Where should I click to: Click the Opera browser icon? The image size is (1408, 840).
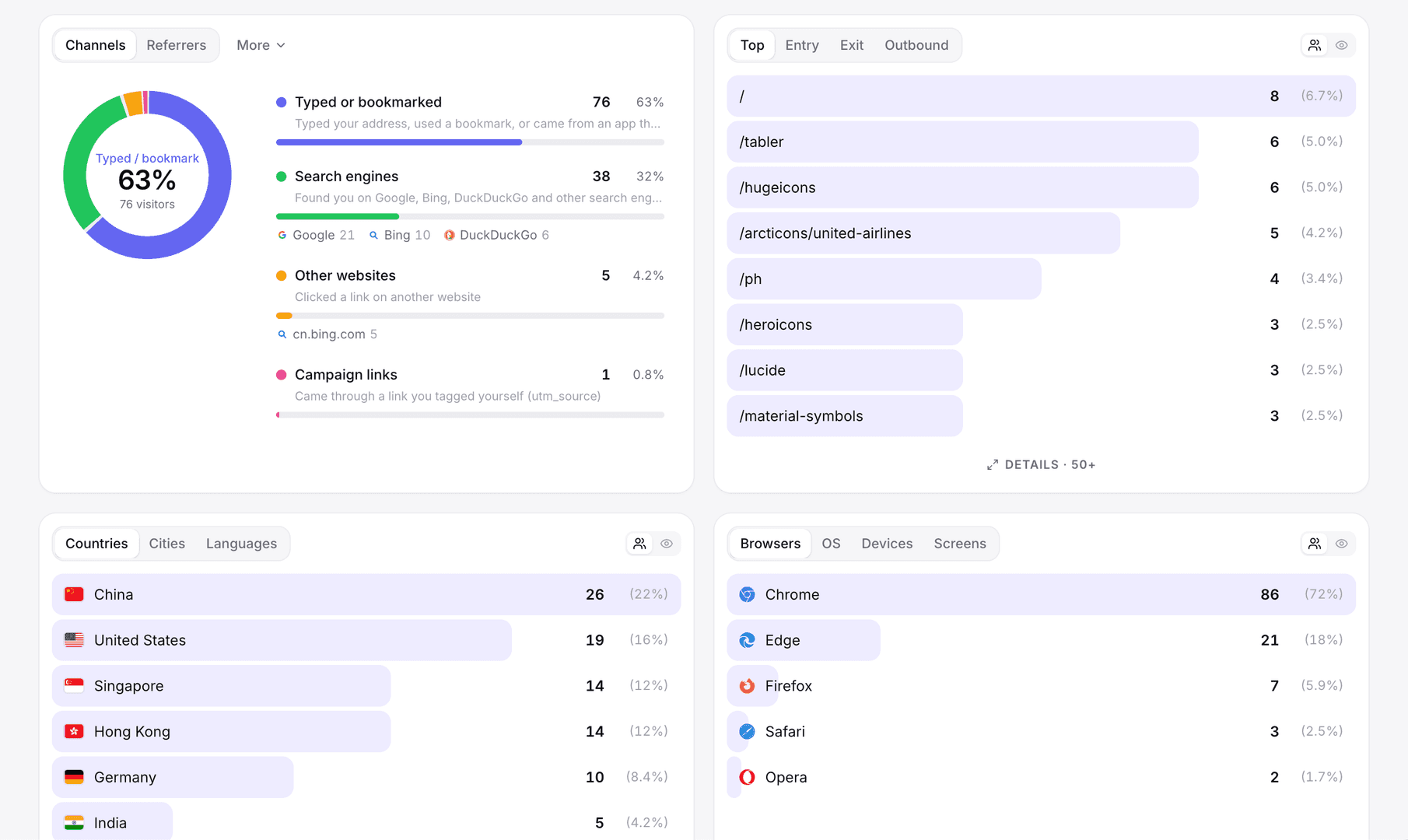coord(747,777)
